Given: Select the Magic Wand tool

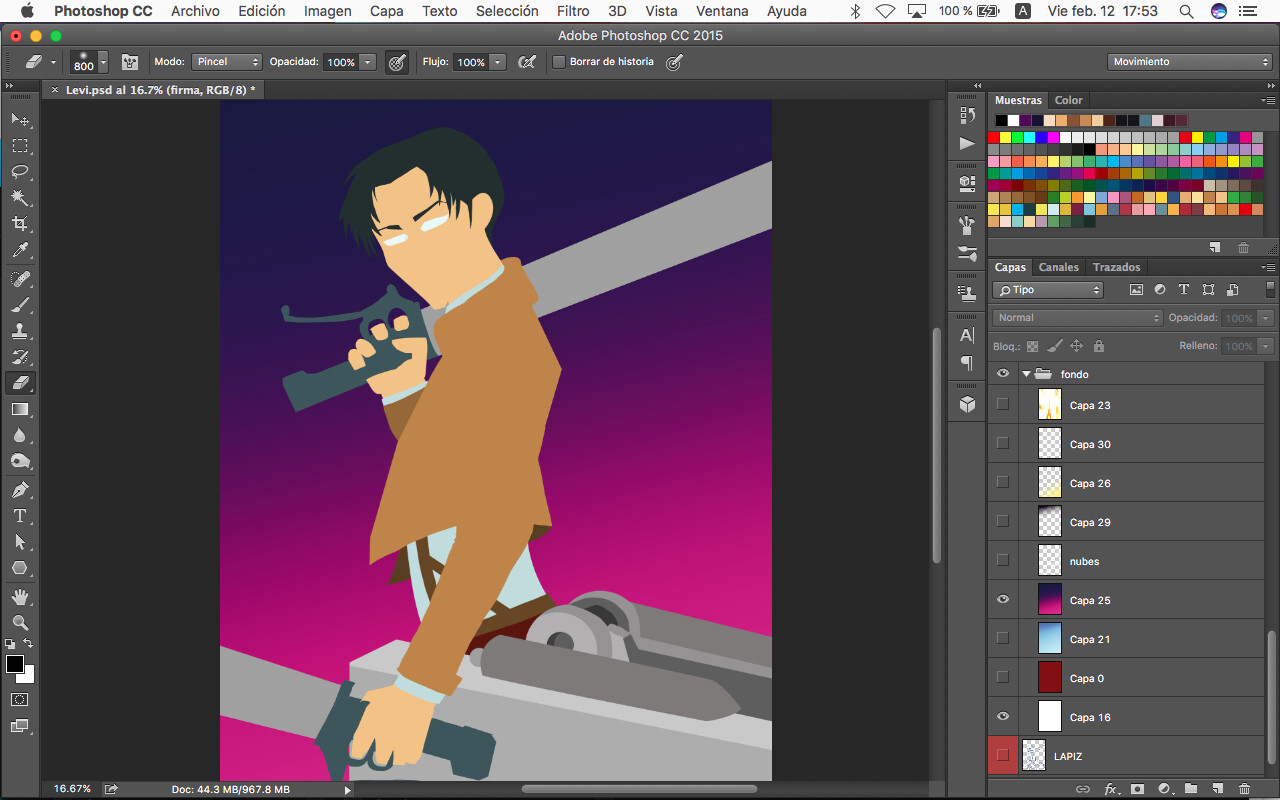Looking at the screenshot, I should pyautogui.click(x=20, y=197).
